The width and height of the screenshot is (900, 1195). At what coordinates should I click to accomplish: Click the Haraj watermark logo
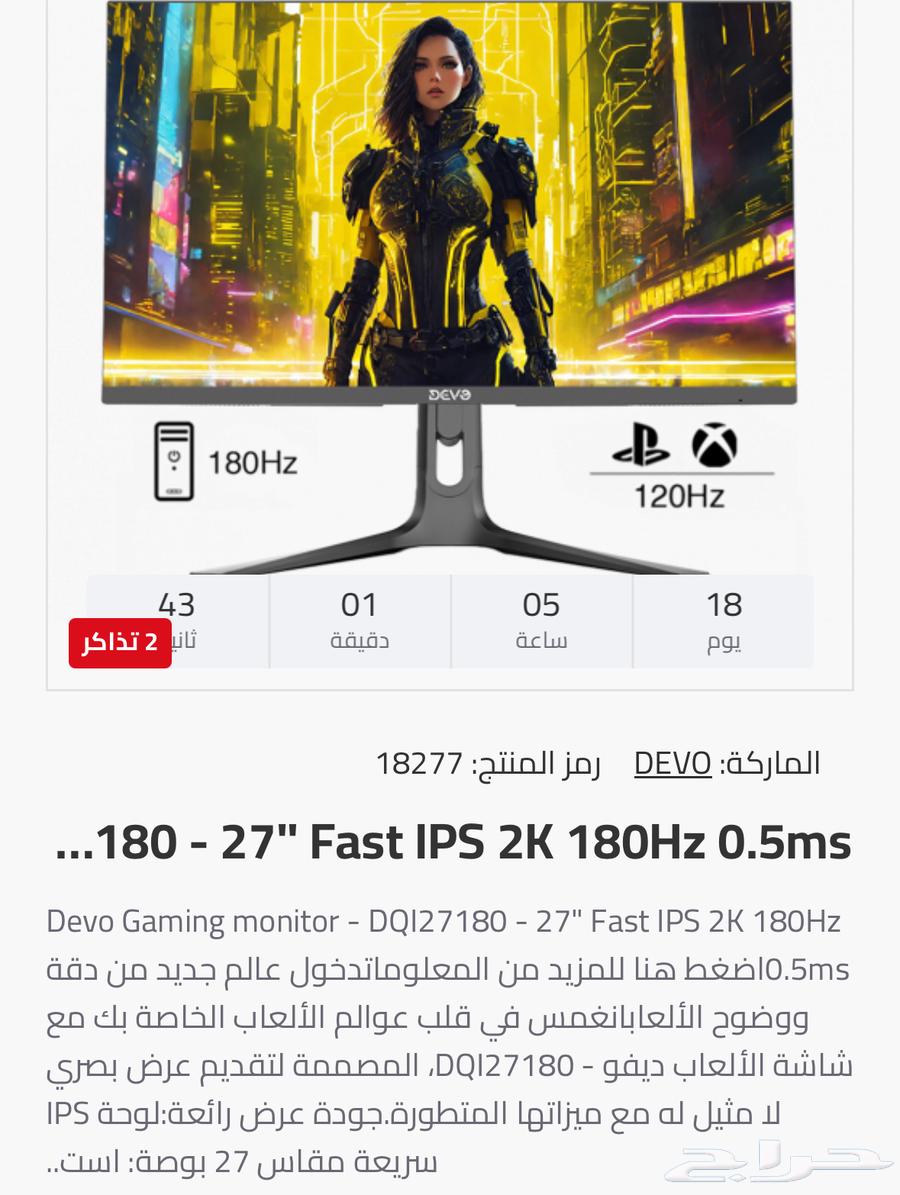(x=777, y=1160)
